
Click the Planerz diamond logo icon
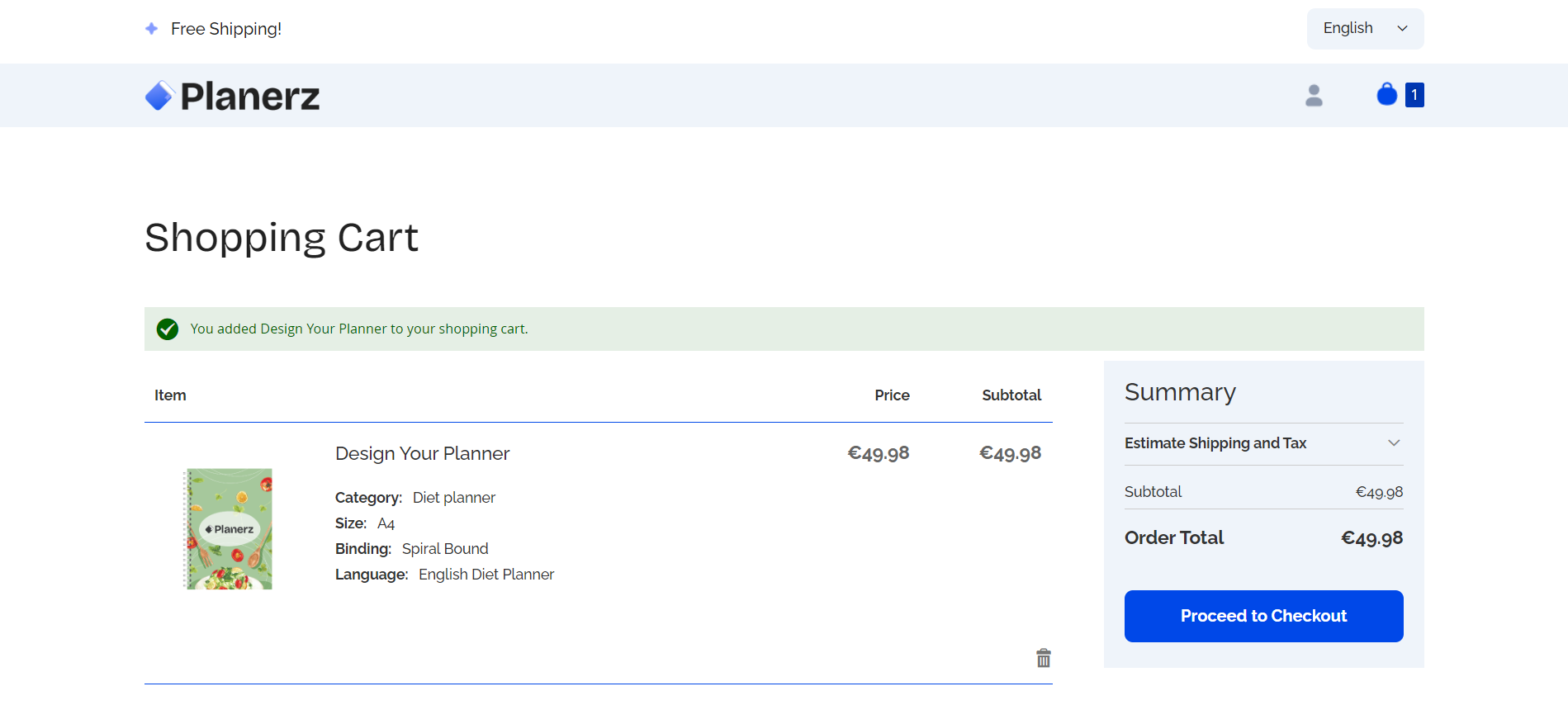pos(159,96)
